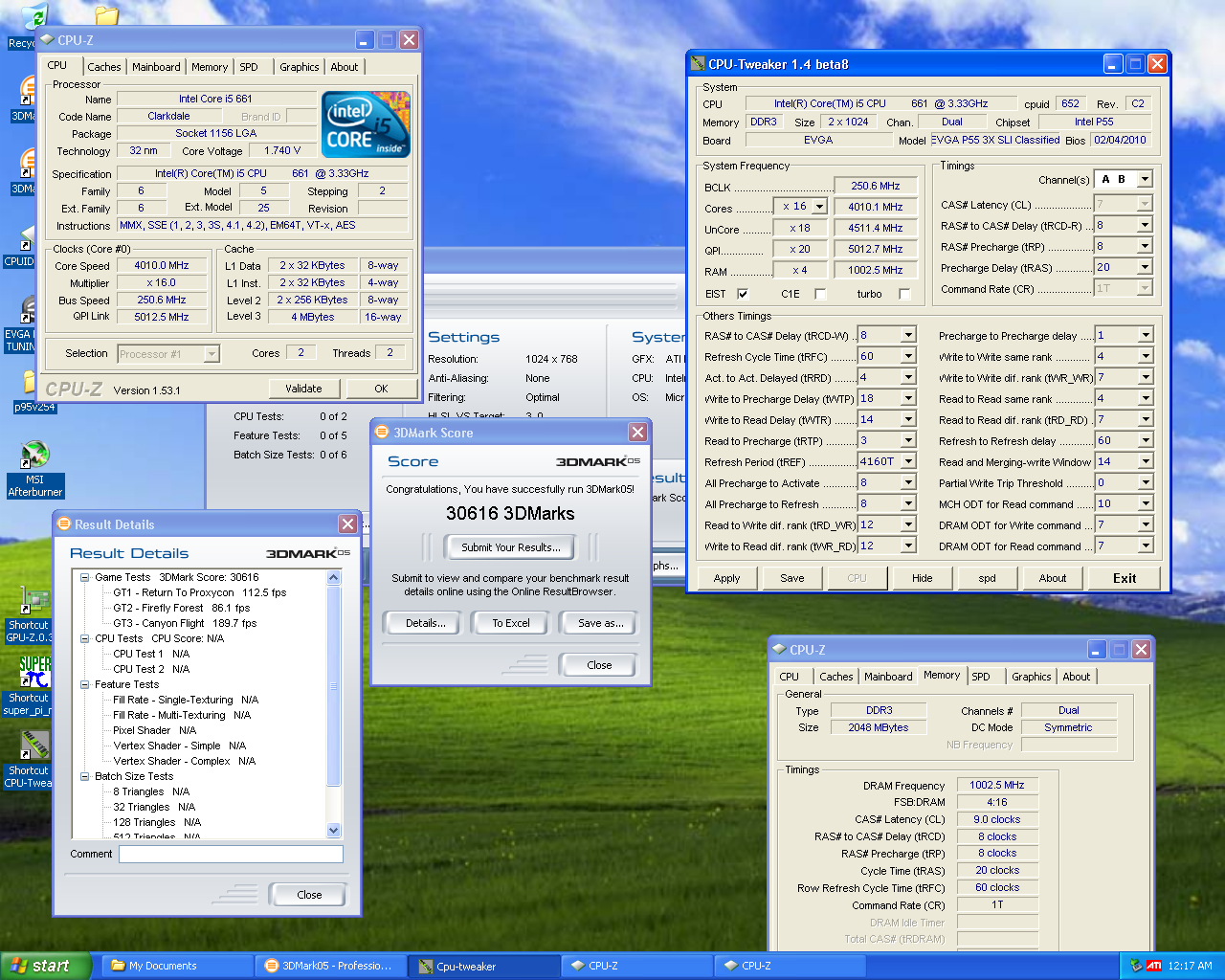Open the About tab in bottom CPU-Z window
The height and width of the screenshot is (980, 1225).
[x=1077, y=677]
